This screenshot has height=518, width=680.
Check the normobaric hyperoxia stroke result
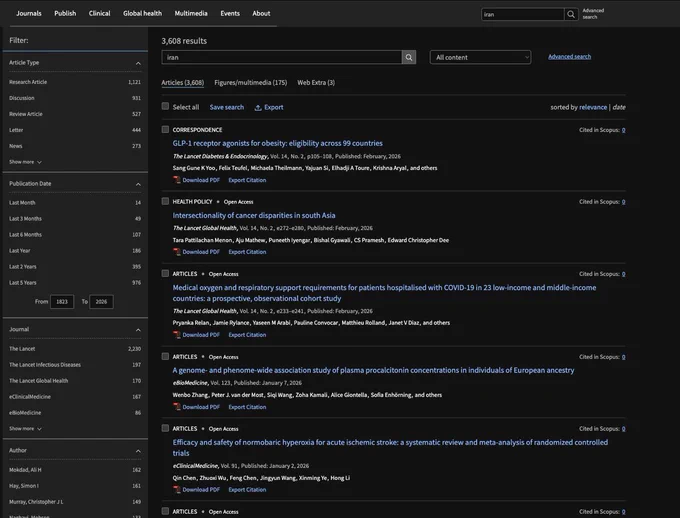pyautogui.click(x=165, y=428)
